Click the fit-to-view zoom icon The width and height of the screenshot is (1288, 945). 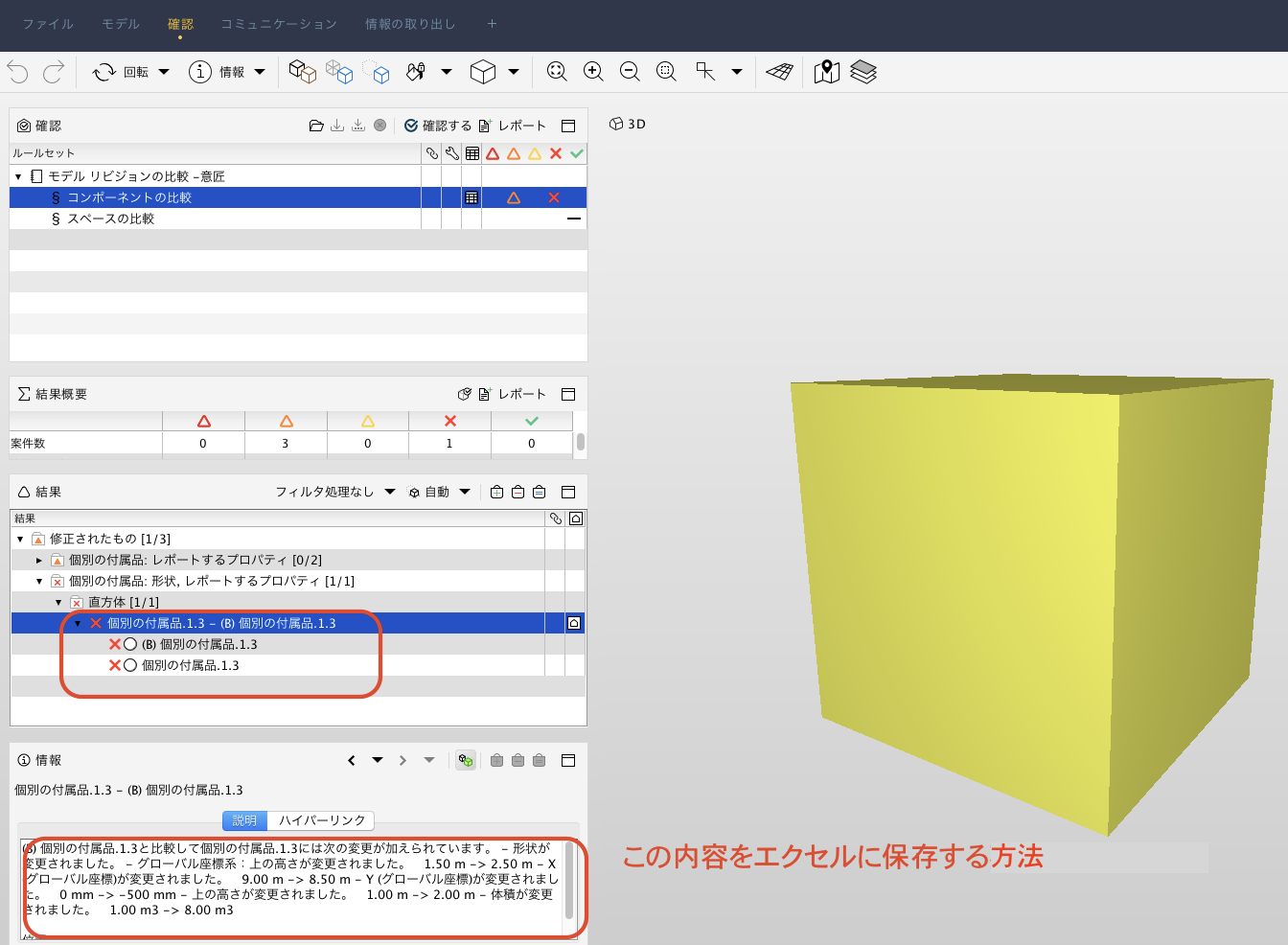point(557,72)
